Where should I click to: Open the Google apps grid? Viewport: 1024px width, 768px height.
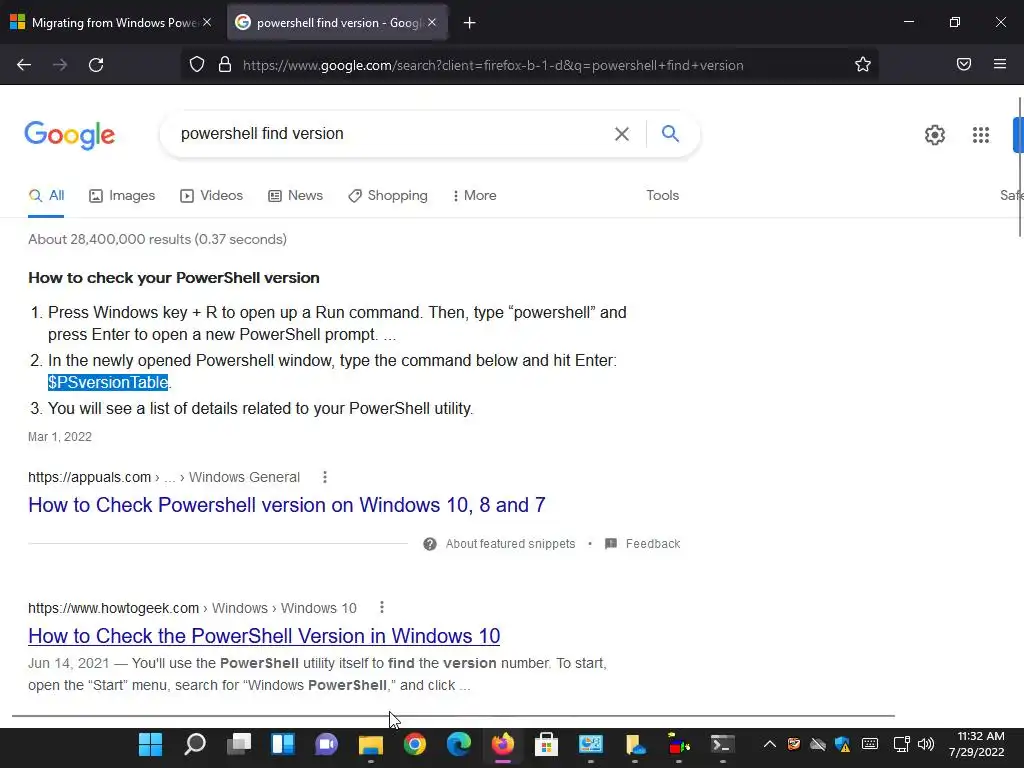pos(980,135)
